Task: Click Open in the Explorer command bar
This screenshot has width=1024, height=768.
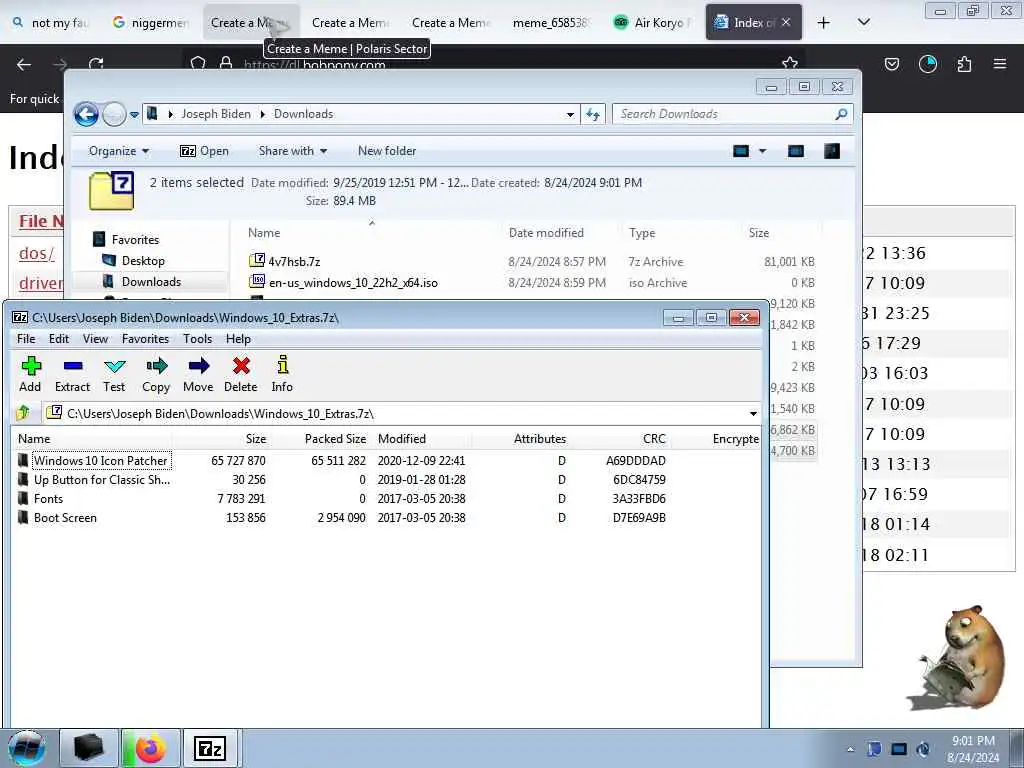Action: 204,151
